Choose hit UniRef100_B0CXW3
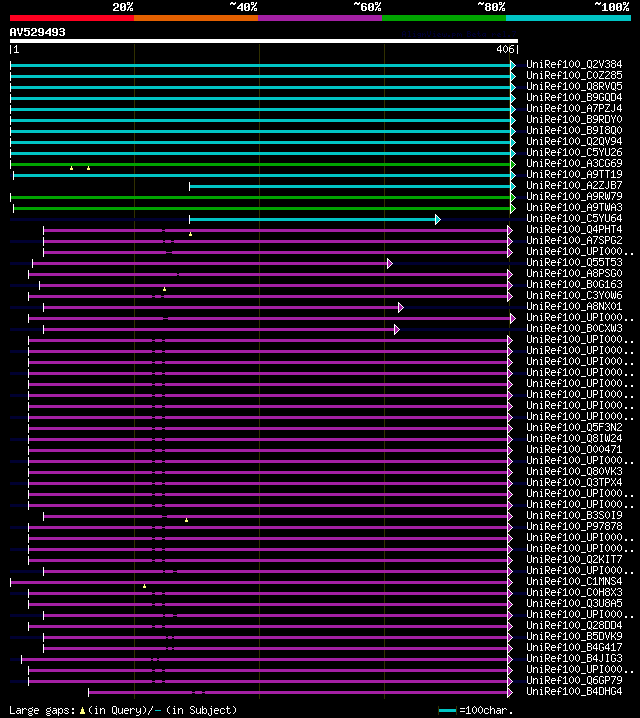This screenshot has height=718, width=640. click(x=574, y=328)
